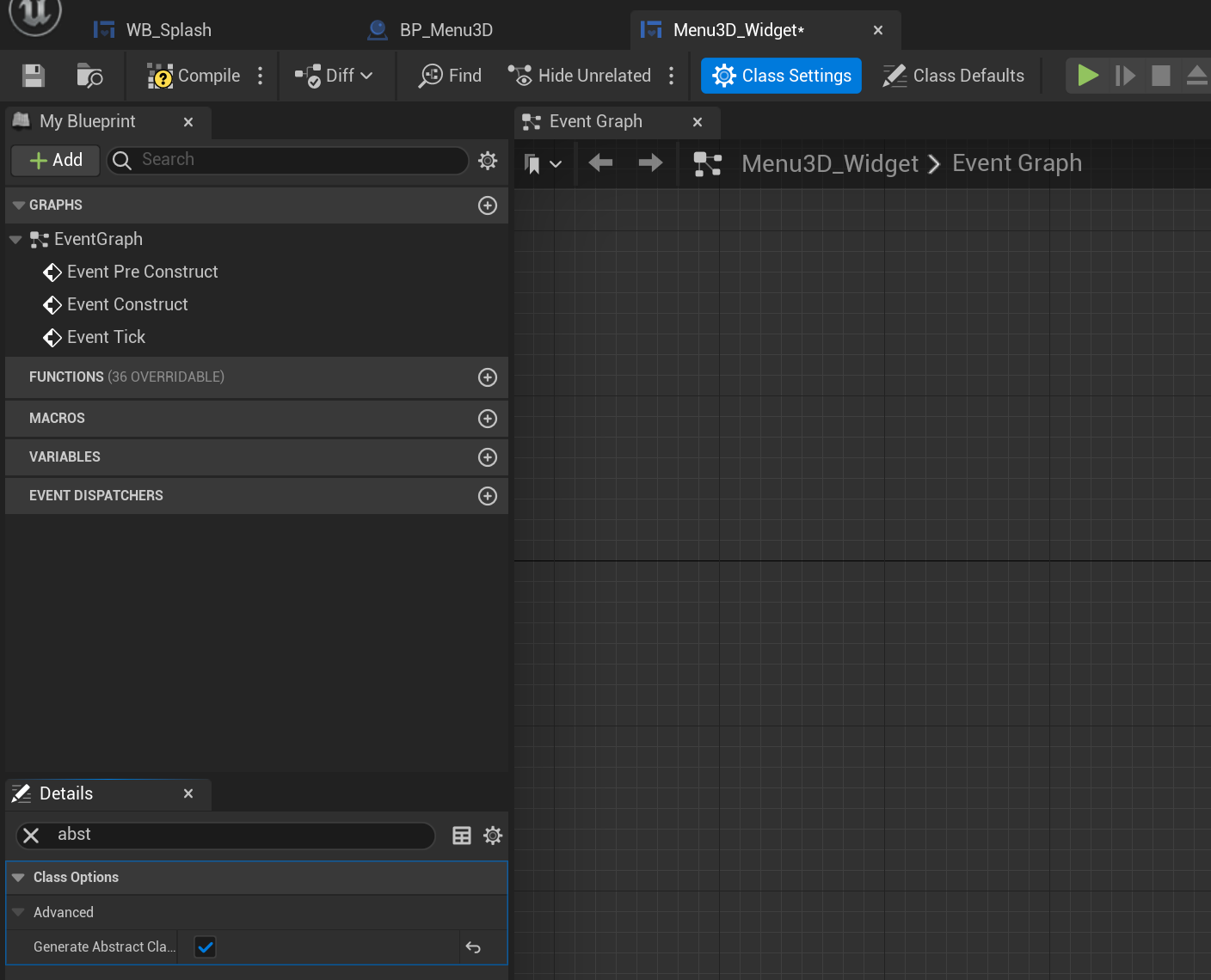This screenshot has height=980, width=1211.
Task: Add a new variable with plus icon
Action: [x=487, y=457]
